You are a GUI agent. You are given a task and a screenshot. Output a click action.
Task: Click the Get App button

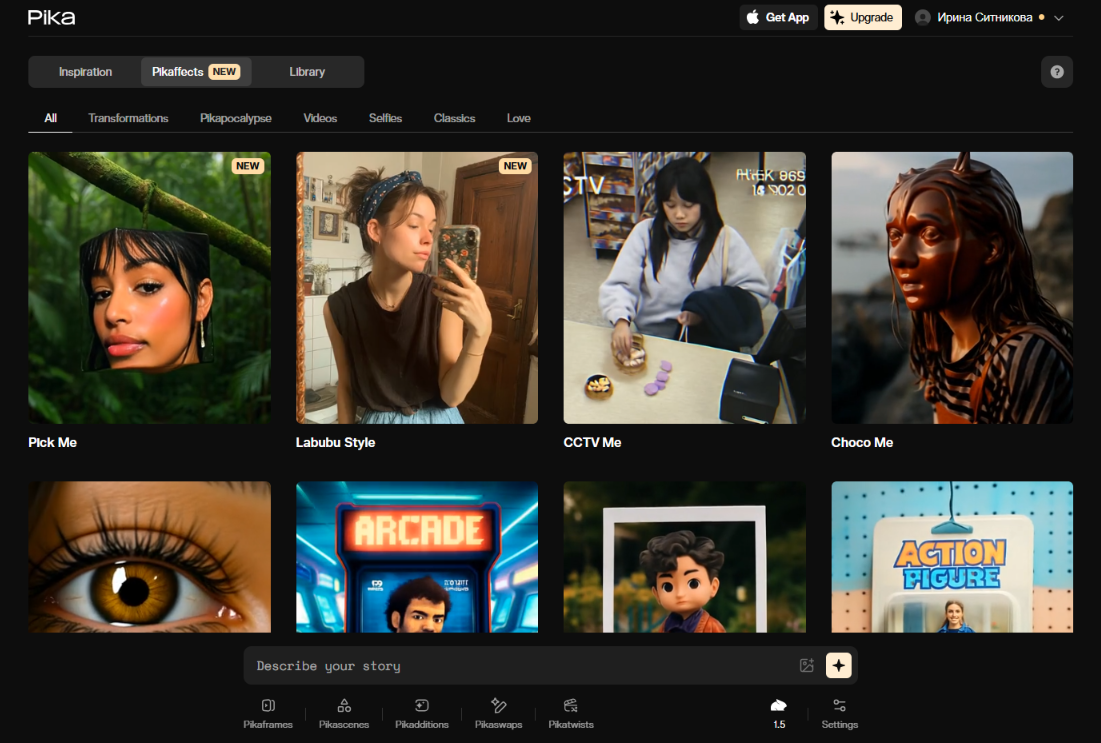pos(778,18)
